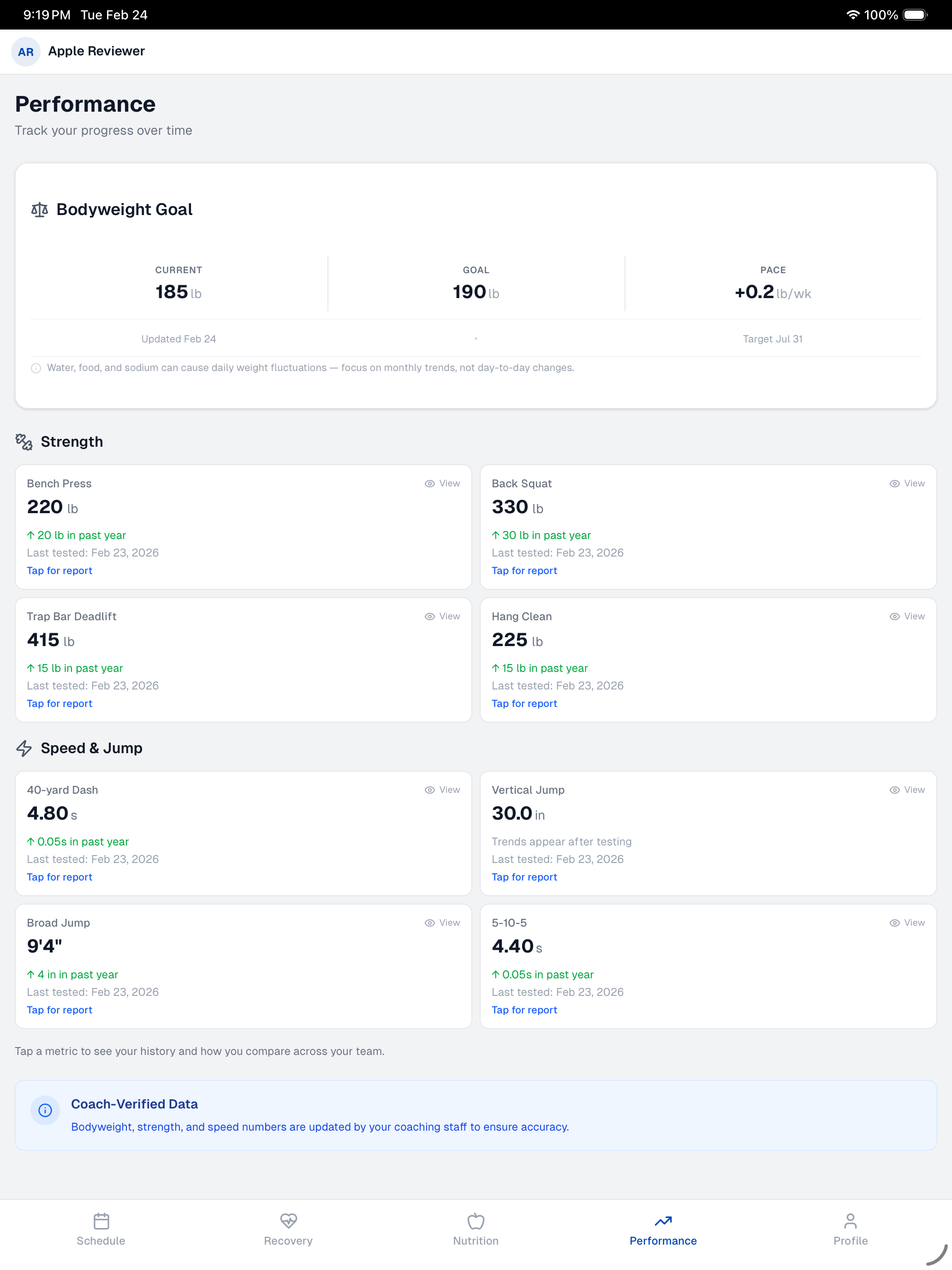Image resolution: width=952 pixels, height=1270 pixels.
Task: Switch to the Recovery tab label
Action: point(288,1241)
